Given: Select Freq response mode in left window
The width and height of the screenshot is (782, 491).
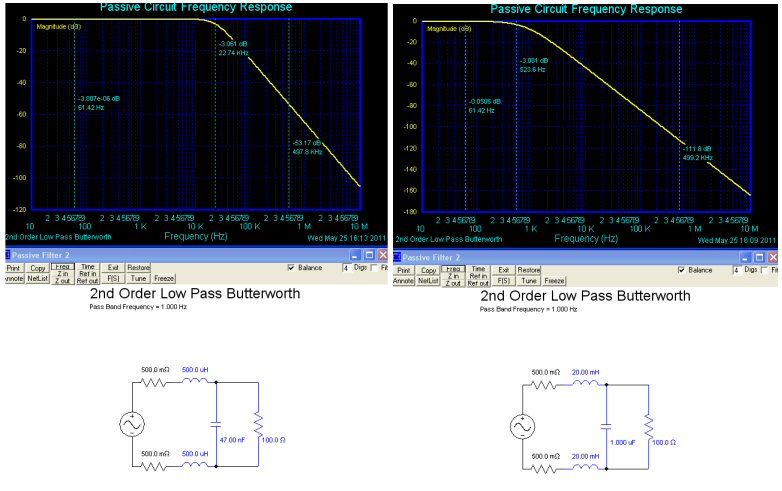Looking at the screenshot, I should tap(61, 268).
